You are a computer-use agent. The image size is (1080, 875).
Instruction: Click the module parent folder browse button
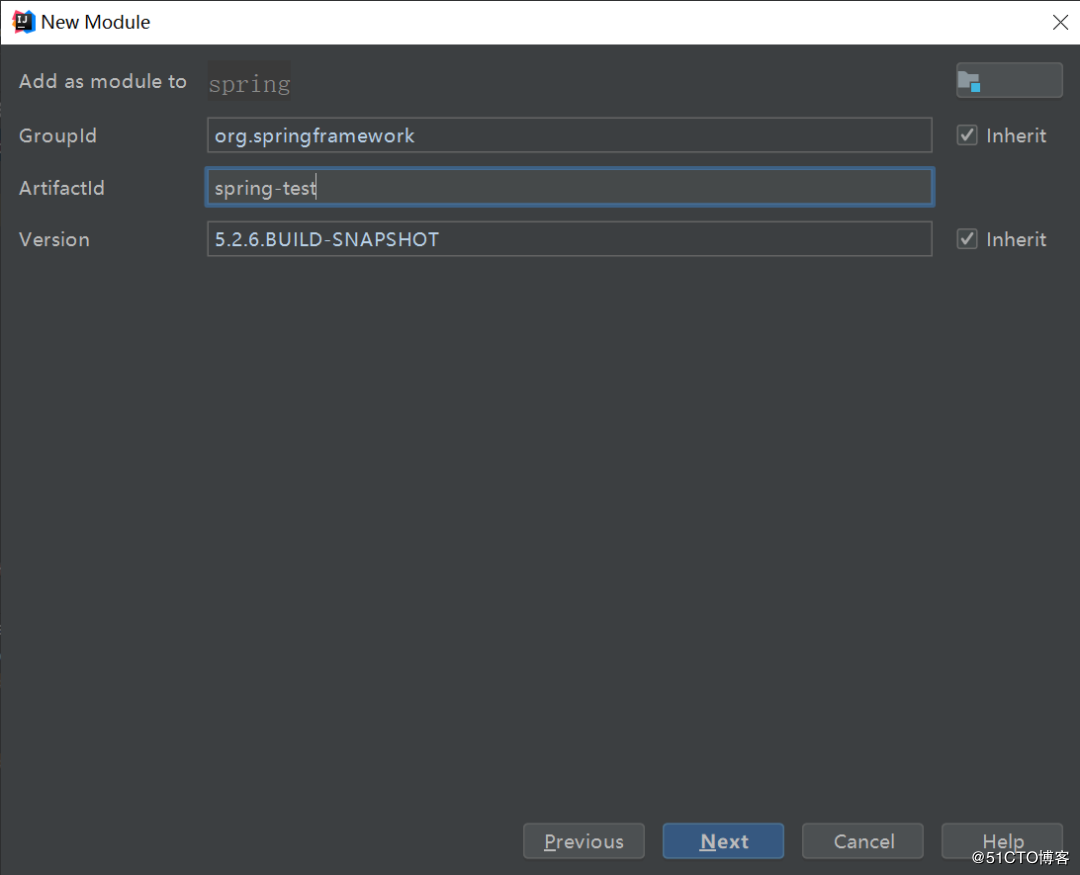pyautogui.click(x=1008, y=81)
